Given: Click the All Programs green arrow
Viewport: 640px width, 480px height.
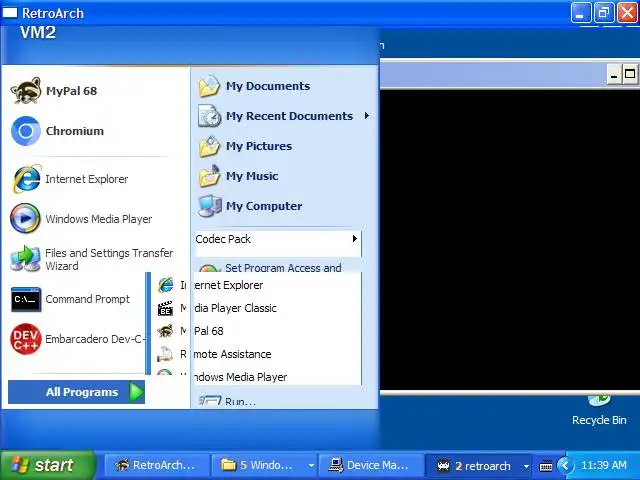Looking at the screenshot, I should (136, 392).
